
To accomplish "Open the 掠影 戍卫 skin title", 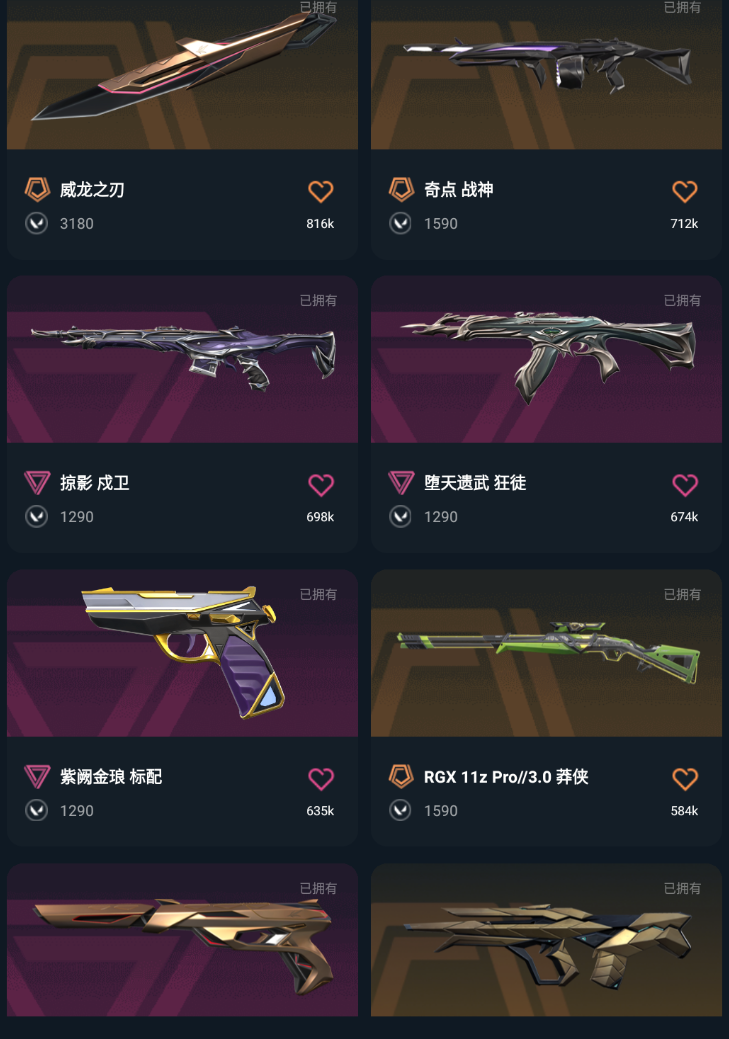I will (95, 483).
